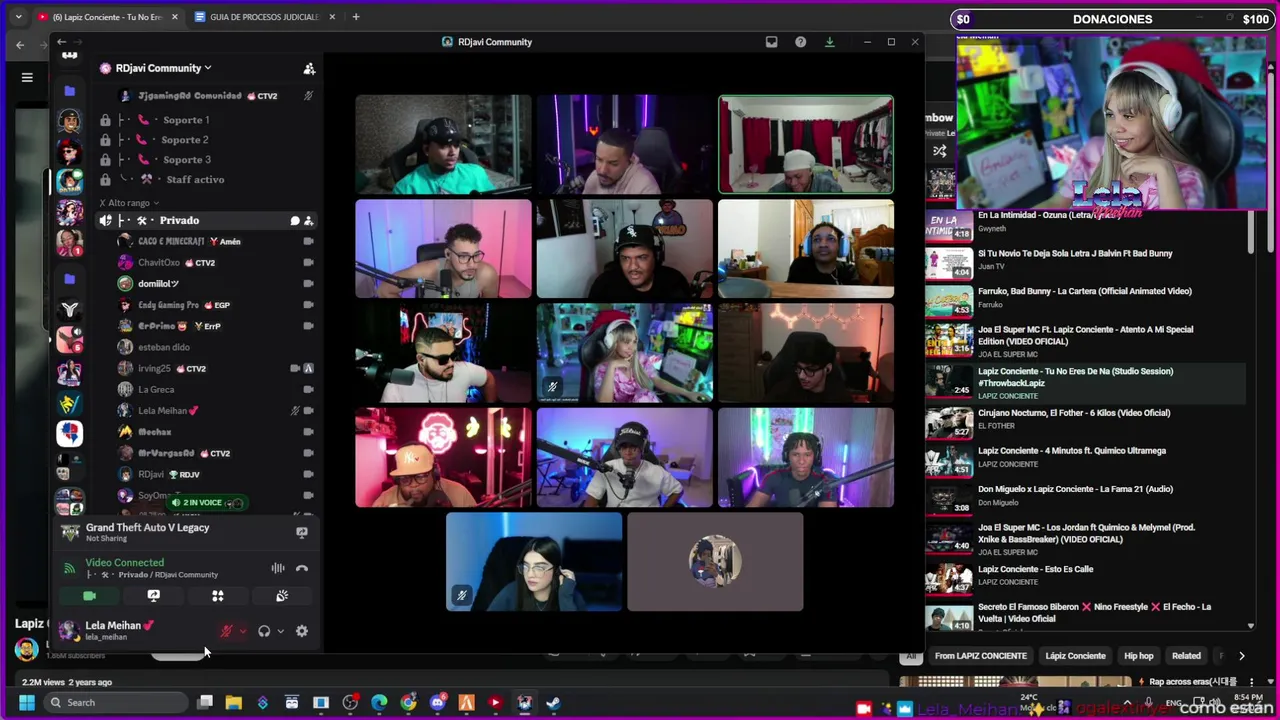Focus the video tile of woman with glasses

click(x=534, y=561)
